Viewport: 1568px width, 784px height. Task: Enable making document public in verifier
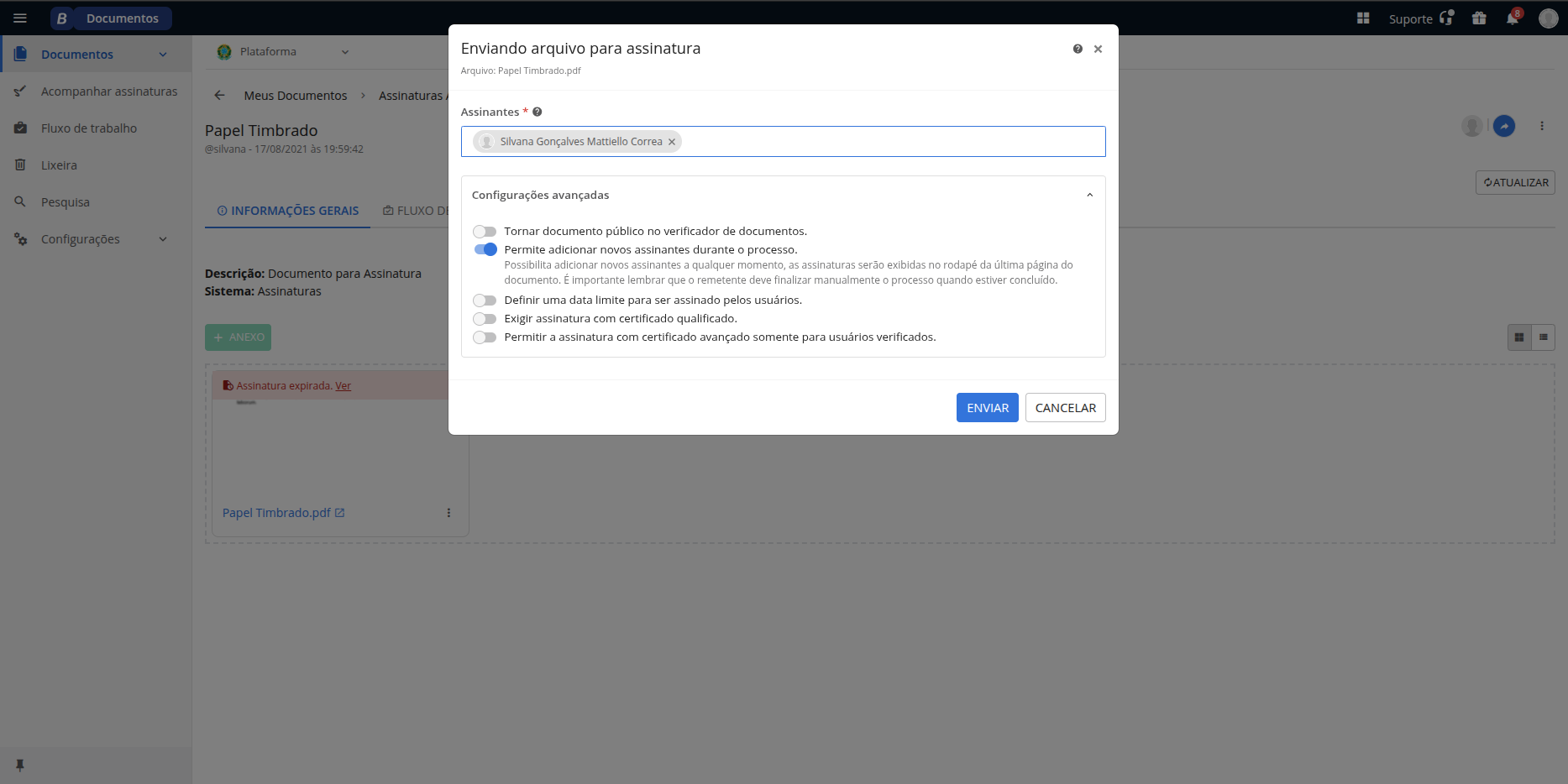click(485, 232)
